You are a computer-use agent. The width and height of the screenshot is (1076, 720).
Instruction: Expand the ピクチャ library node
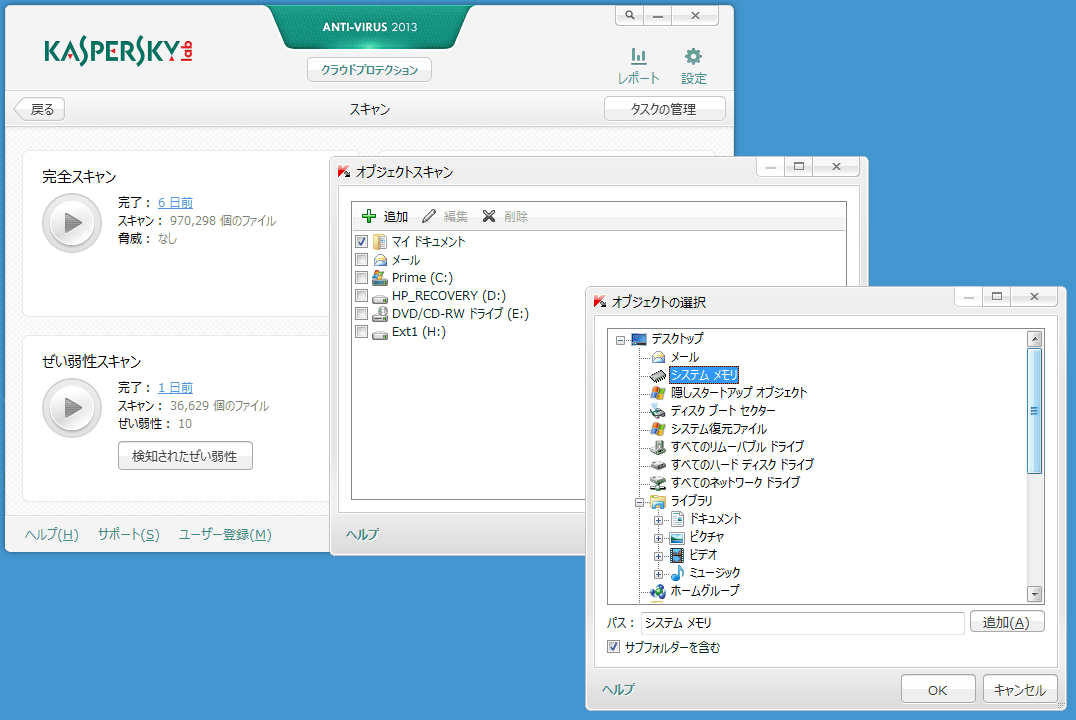(x=658, y=538)
